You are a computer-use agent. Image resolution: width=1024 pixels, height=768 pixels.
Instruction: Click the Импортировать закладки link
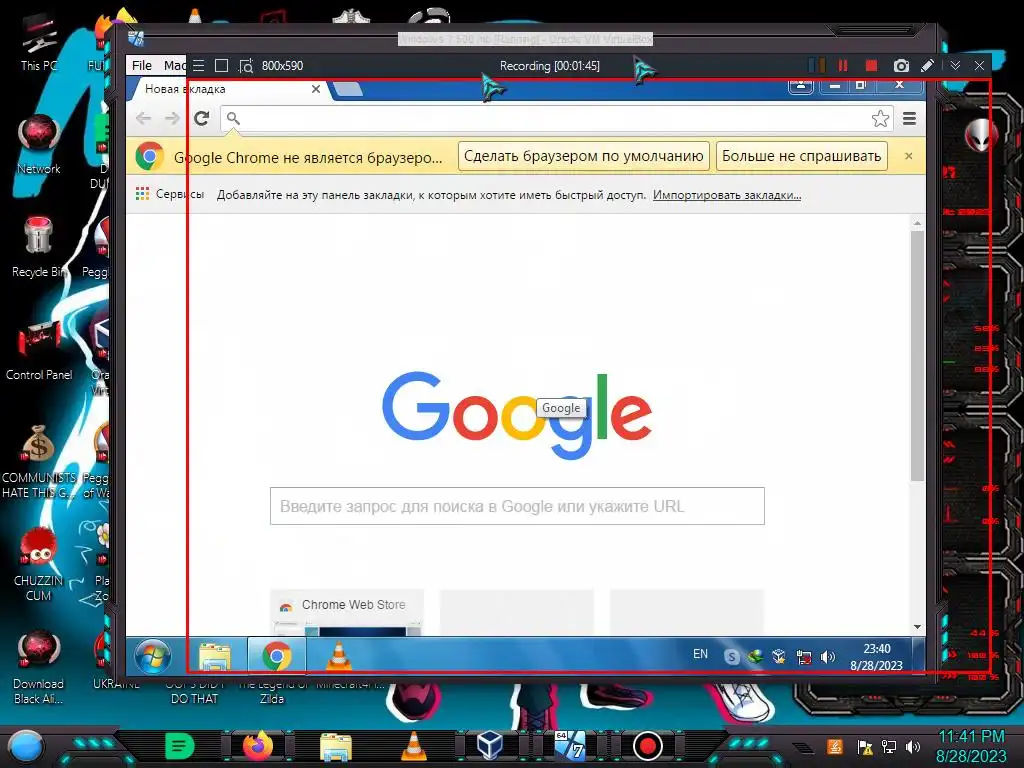coord(727,195)
